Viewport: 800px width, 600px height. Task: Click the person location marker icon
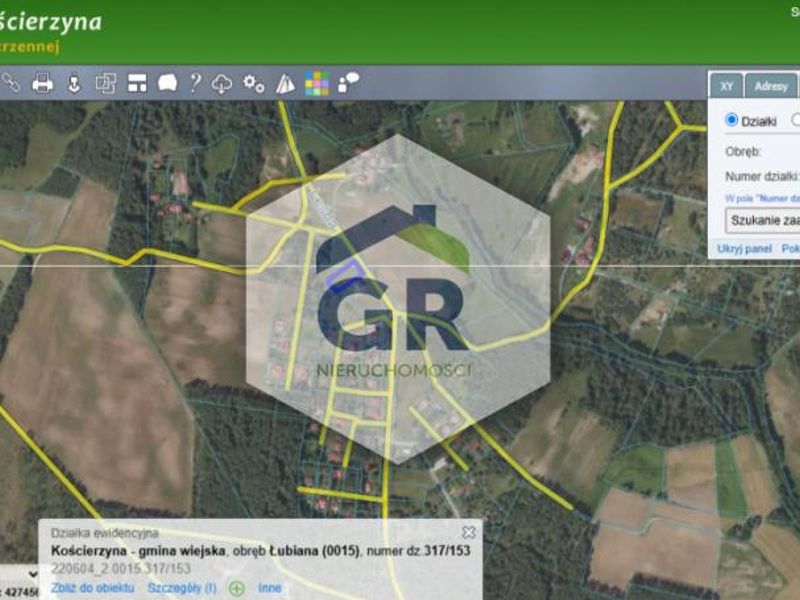74,83
